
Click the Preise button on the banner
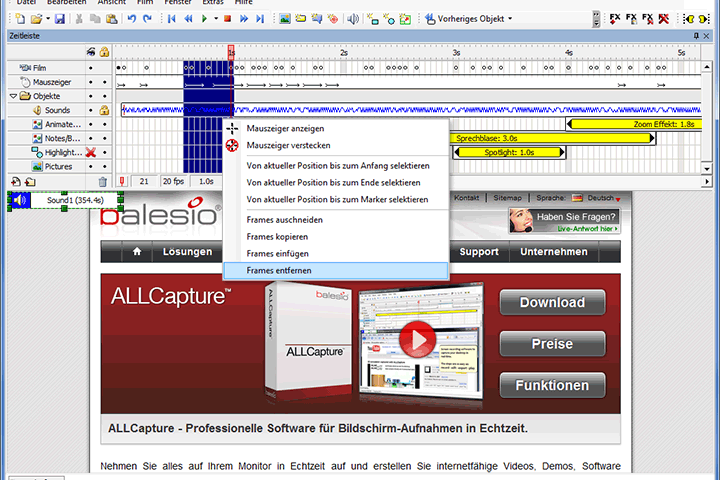[552, 344]
